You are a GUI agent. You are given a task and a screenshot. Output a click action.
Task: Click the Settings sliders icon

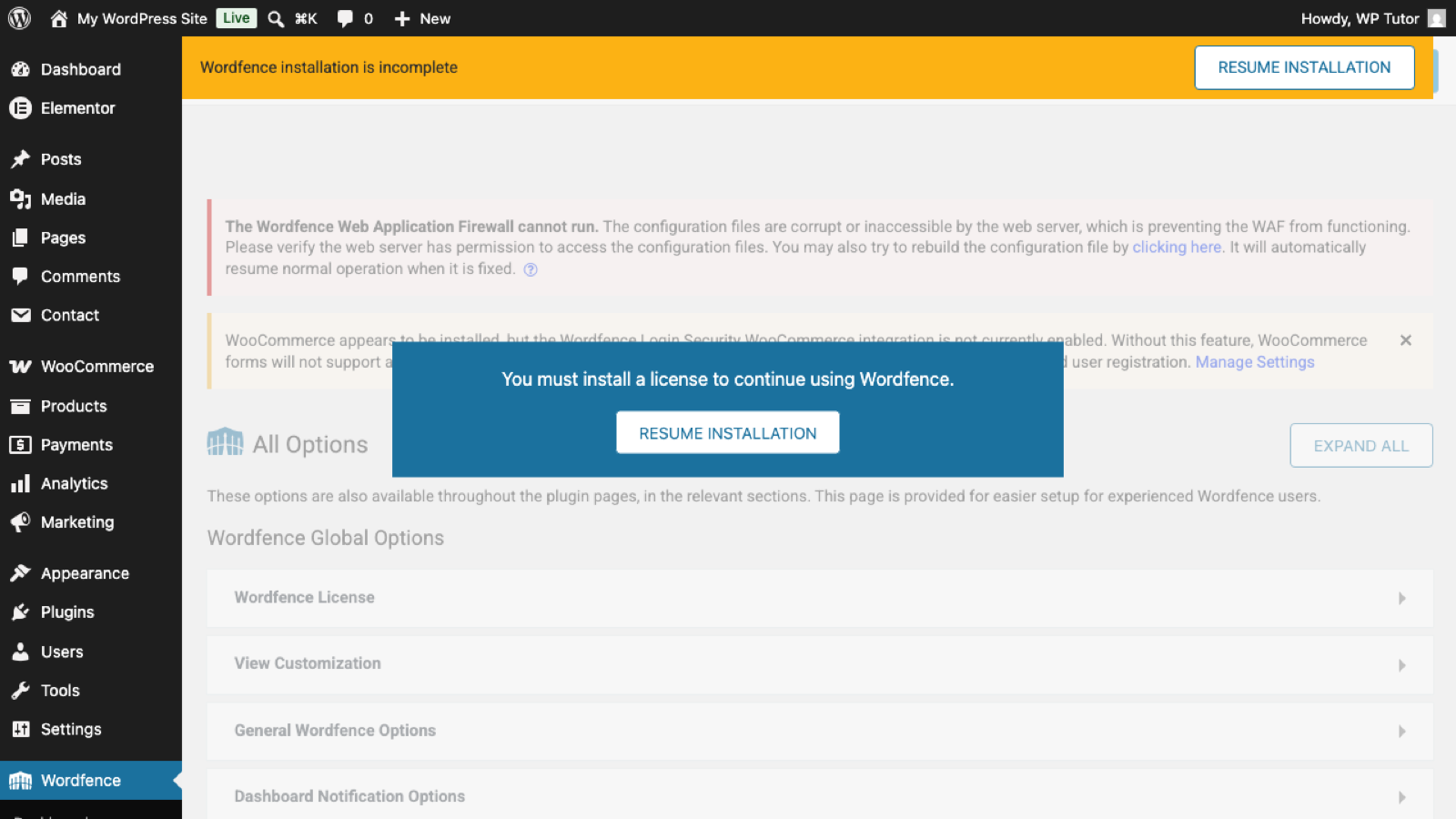tap(20, 729)
